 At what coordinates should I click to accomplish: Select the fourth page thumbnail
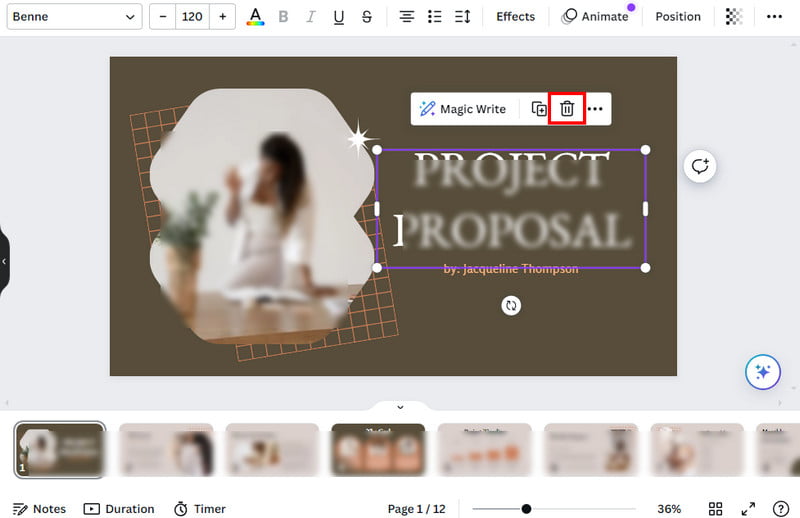coord(378,449)
